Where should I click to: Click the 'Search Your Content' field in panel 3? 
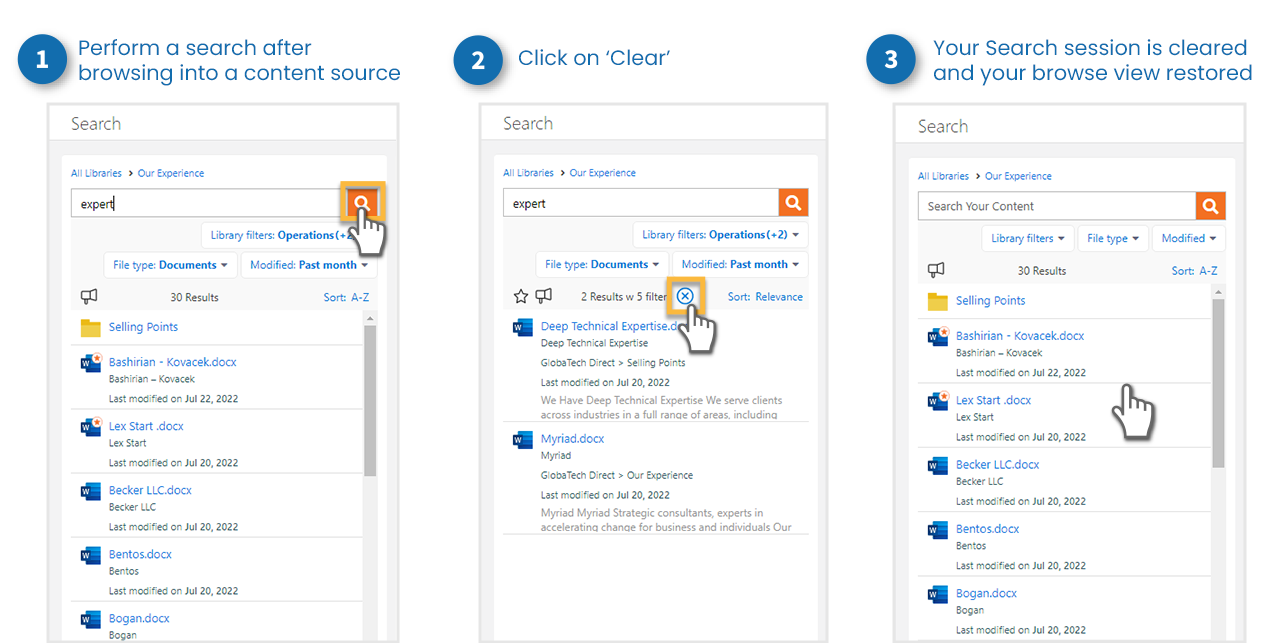(1057, 206)
